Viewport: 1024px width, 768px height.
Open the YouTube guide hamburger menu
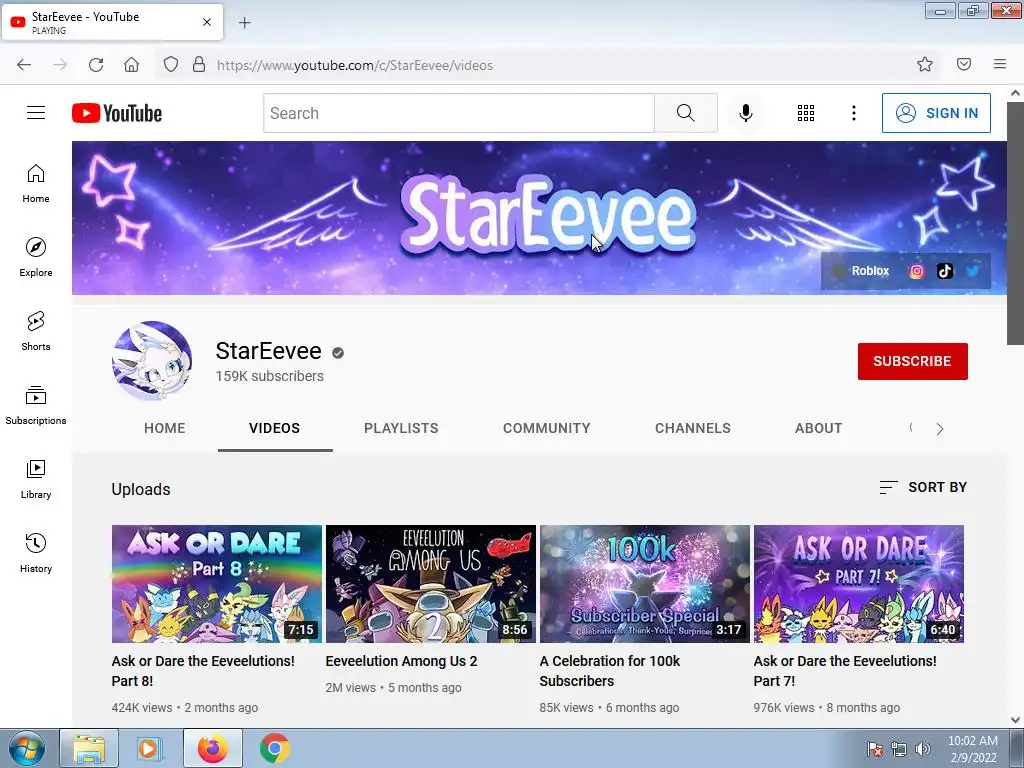[x=36, y=113]
